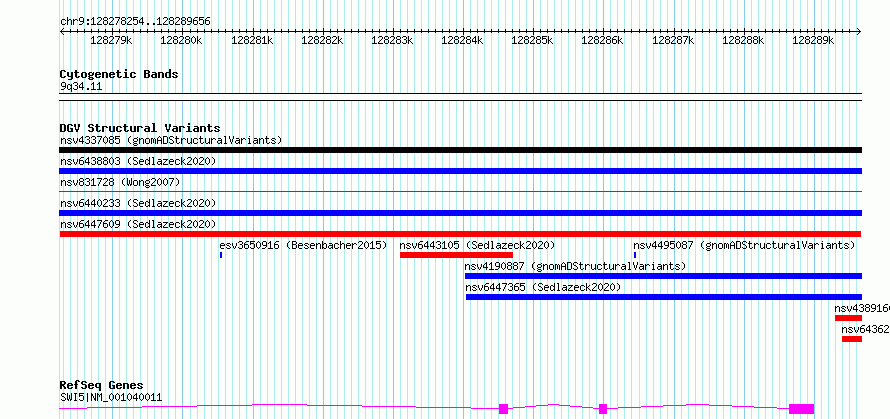Click the black nsv4337085 variant bar
The height and width of the screenshot is (419, 890).
460,150
